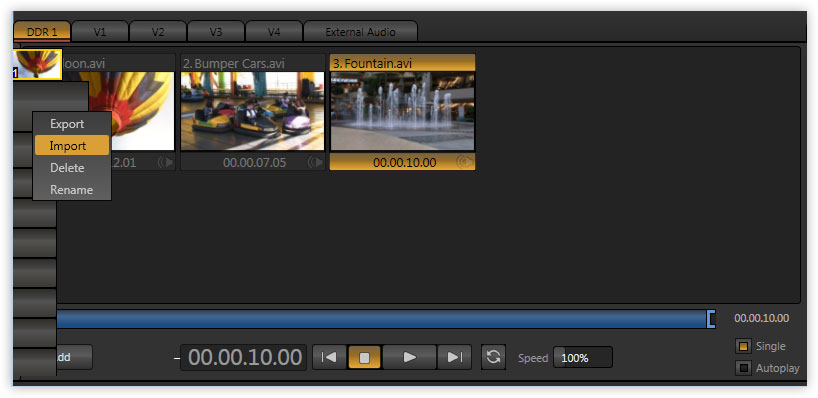Click the 00.00.10.00 timecode display
The height and width of the screenshot is (398, 818).
245,357
